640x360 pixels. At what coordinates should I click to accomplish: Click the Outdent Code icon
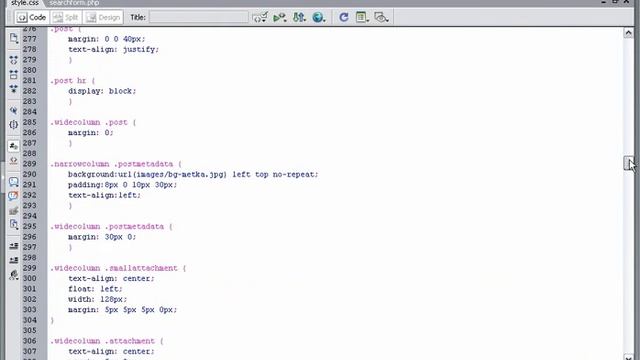13,260
